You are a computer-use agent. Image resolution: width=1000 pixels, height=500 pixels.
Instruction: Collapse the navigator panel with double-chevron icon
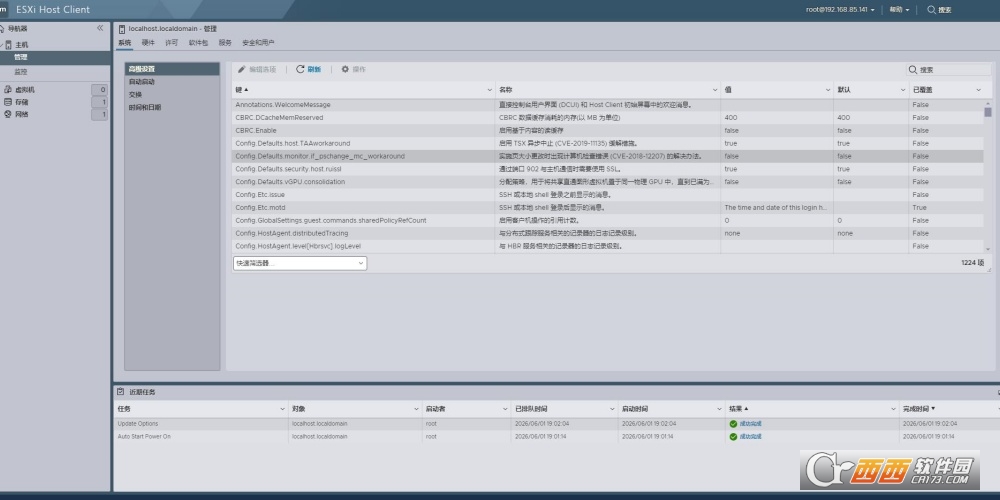(x=100, y=28)
